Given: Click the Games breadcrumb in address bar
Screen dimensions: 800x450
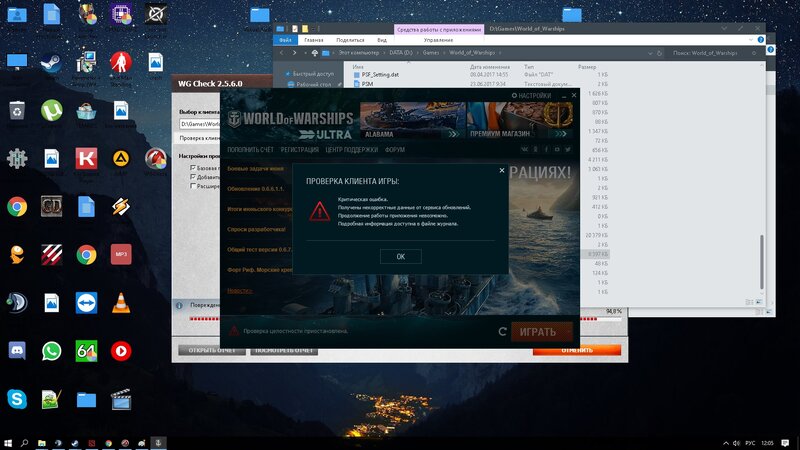Looking at the screenshot, I should (x=431, y=53).
